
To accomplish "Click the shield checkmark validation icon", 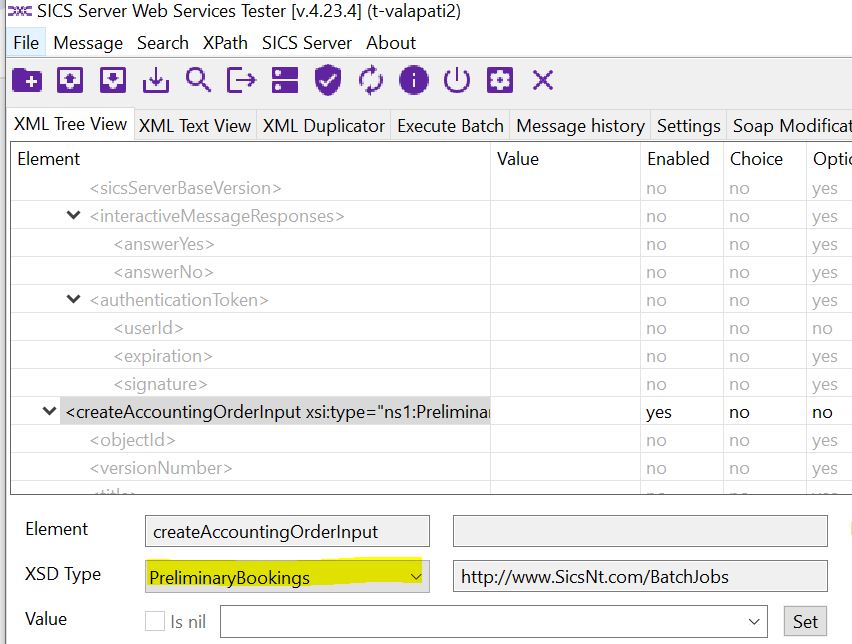I will tap(328, 80).
